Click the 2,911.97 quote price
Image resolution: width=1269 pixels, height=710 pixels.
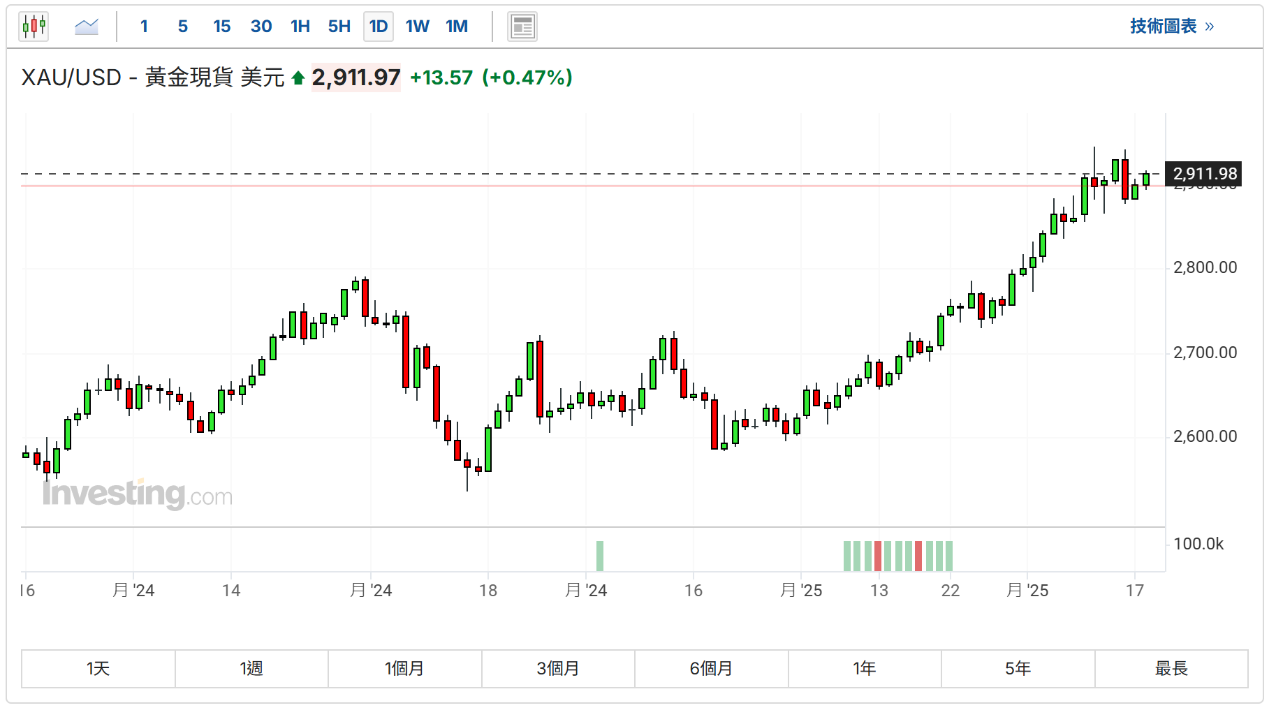pyautogui.click(x=357, y=77)
